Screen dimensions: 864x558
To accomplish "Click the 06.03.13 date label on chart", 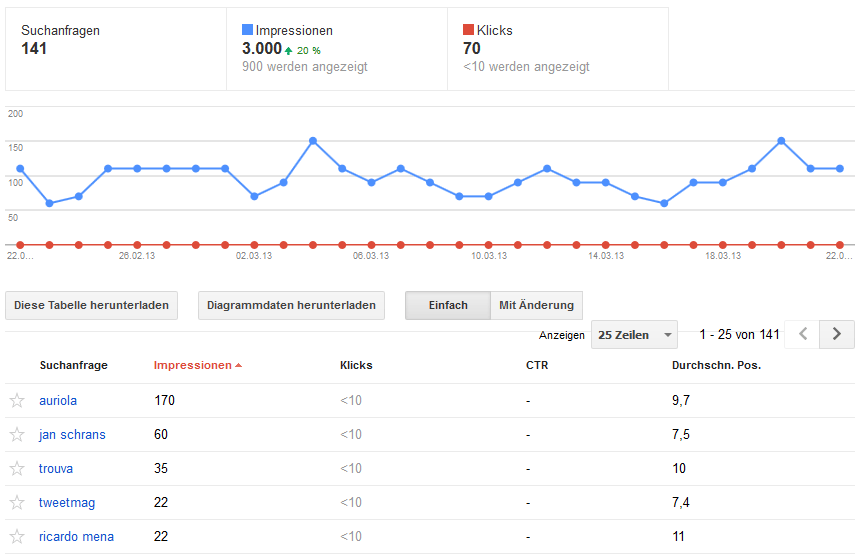I will coord(371,256).
